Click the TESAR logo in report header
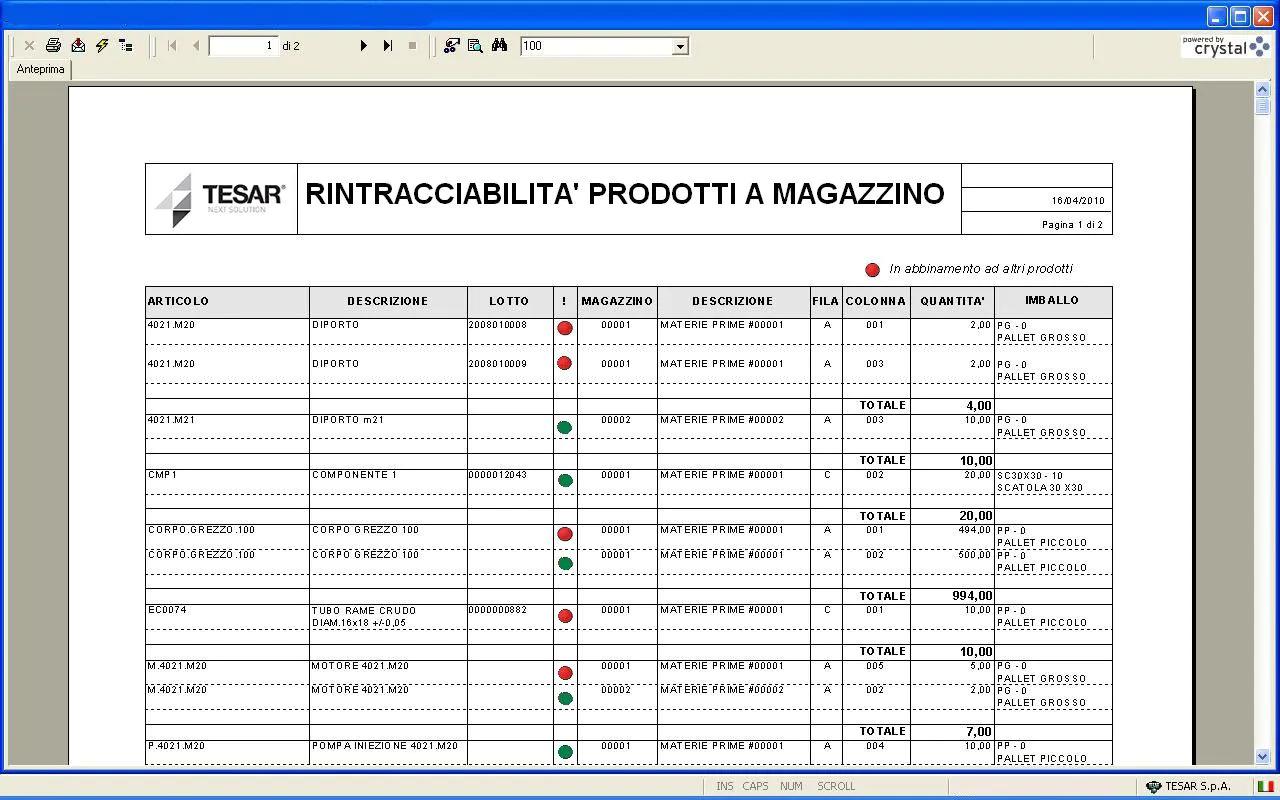The image size is (1280, 800). [x=221, y=199]
